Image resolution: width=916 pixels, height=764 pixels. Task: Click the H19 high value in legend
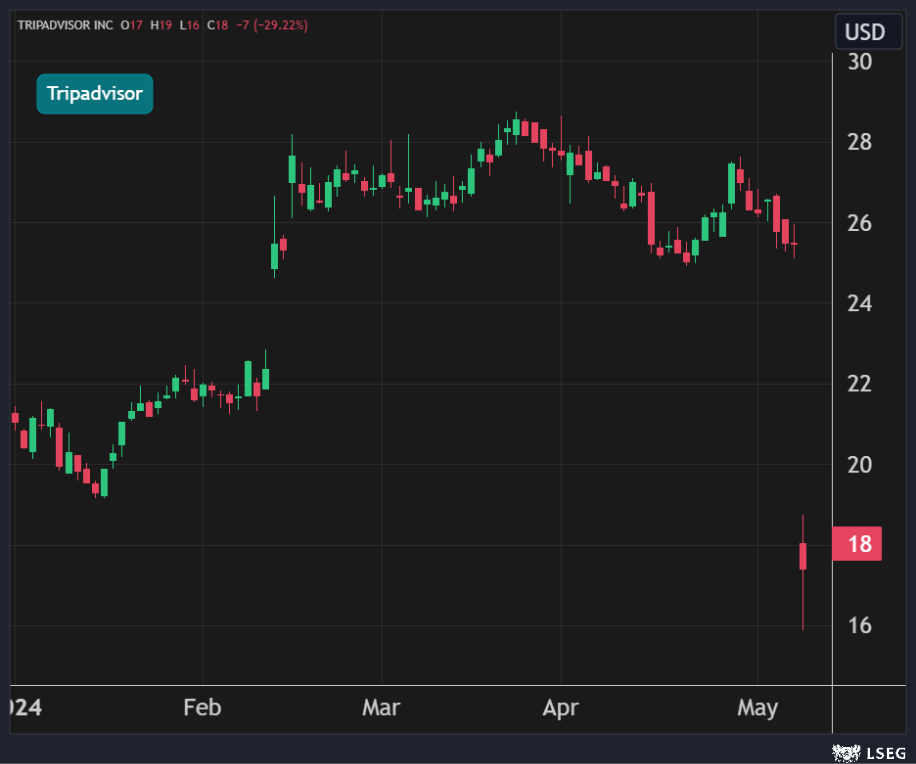[161, 25]
